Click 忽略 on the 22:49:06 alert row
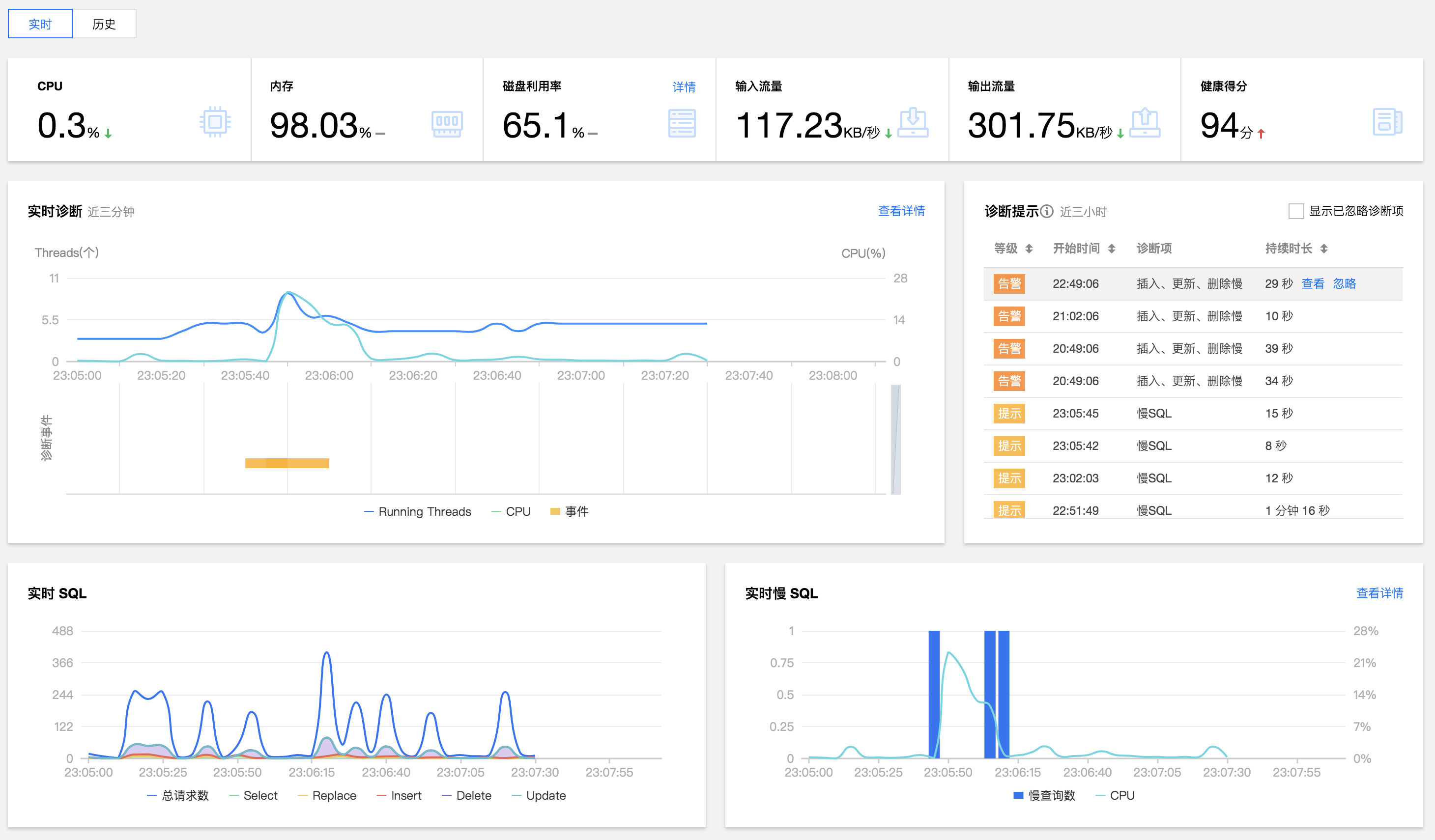 (x=1344, y=283)
